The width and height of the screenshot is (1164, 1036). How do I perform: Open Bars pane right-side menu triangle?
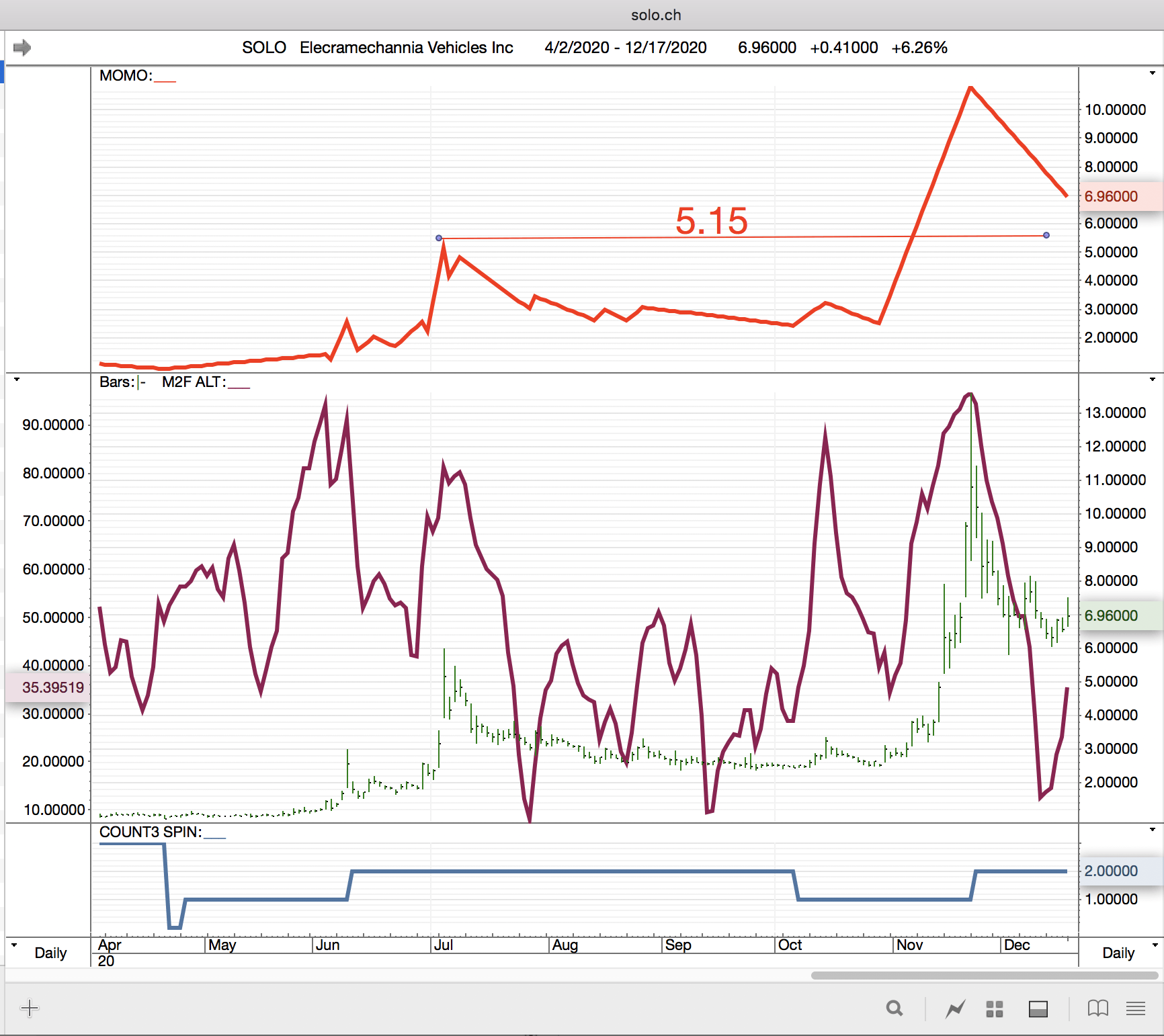[1153, 380]
